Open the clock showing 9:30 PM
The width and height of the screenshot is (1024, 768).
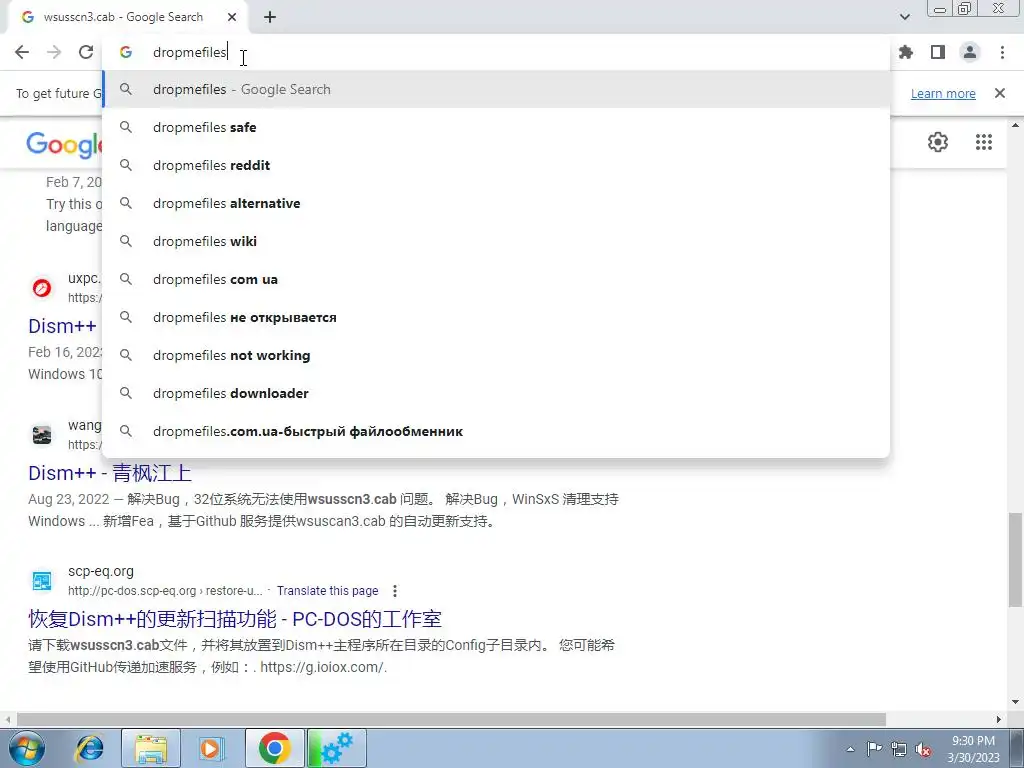pyautogui.click(x=973, y=749)
